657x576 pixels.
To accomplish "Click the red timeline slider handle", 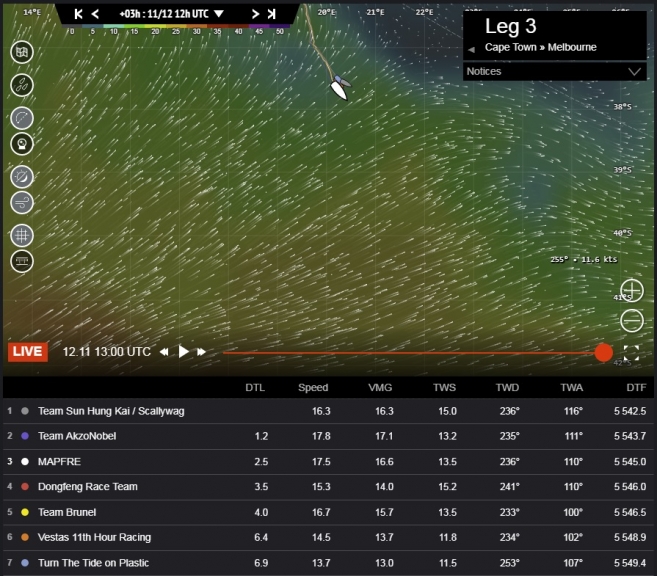I will [603, 353].
